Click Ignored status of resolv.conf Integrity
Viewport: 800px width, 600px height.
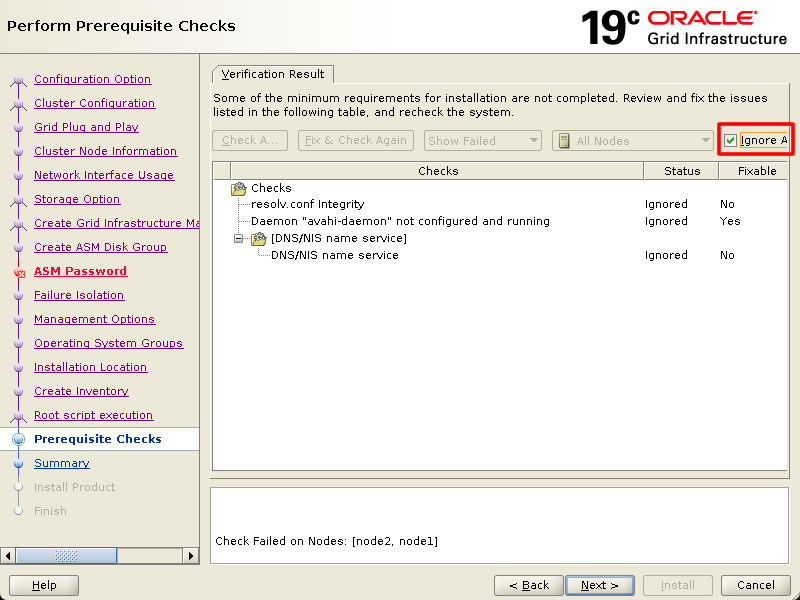point(666,204)
